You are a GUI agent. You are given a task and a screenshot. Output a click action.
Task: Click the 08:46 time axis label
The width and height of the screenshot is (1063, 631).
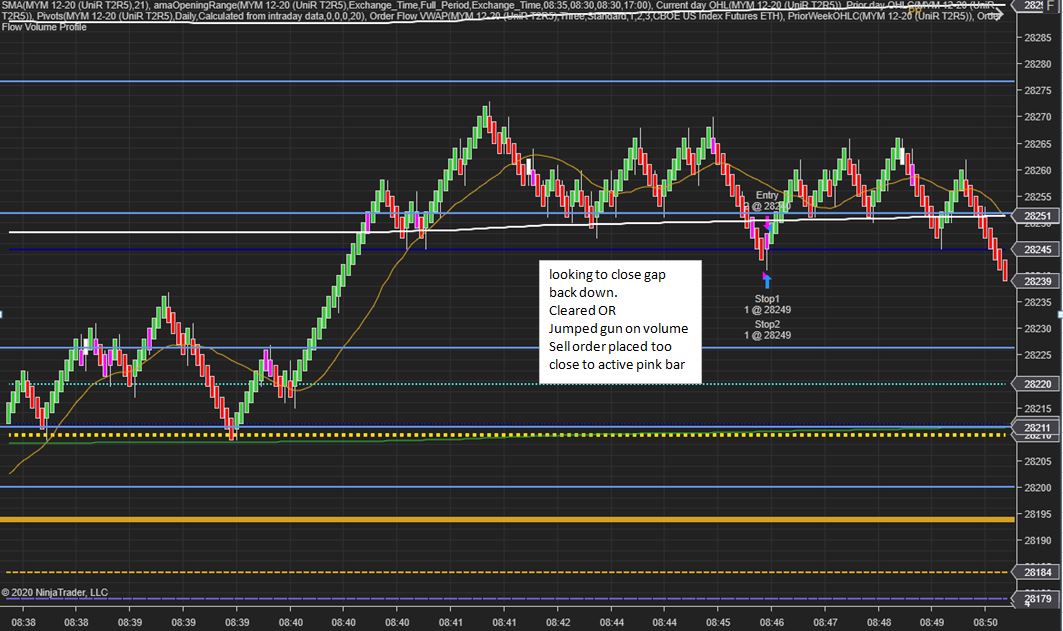(771, 622)
